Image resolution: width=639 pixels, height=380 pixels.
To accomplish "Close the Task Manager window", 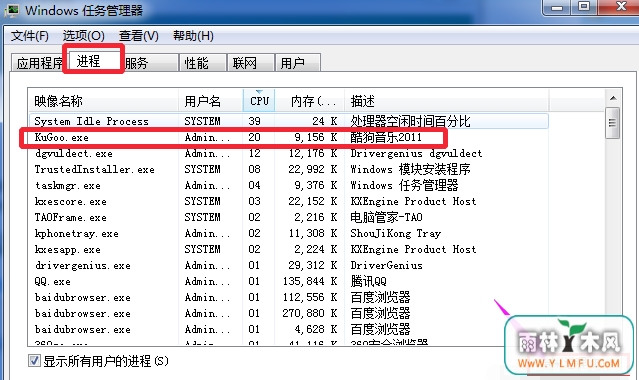I will [x=621, y=7].
